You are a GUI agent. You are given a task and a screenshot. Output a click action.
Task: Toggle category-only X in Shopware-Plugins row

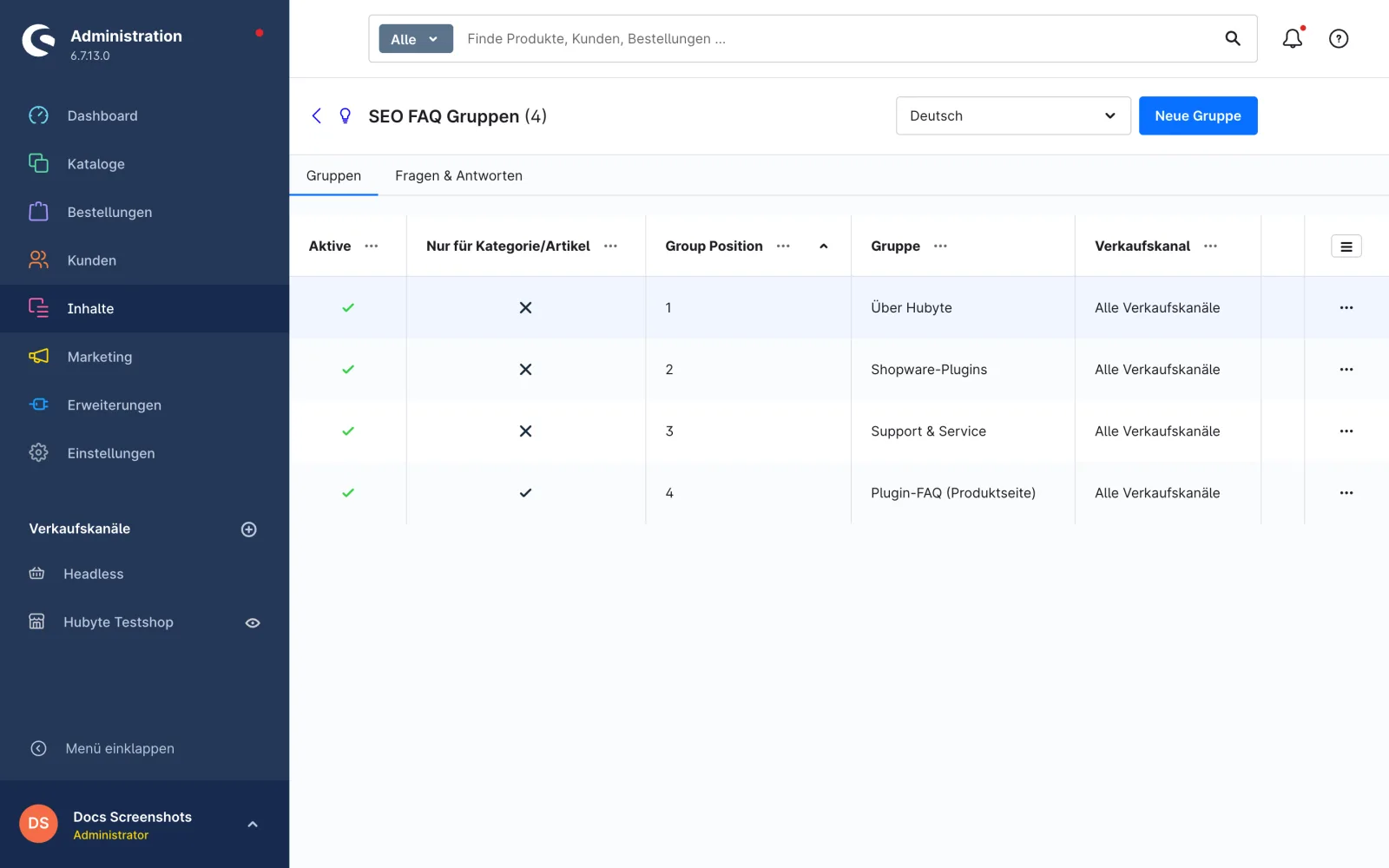[x=525, y=369]
